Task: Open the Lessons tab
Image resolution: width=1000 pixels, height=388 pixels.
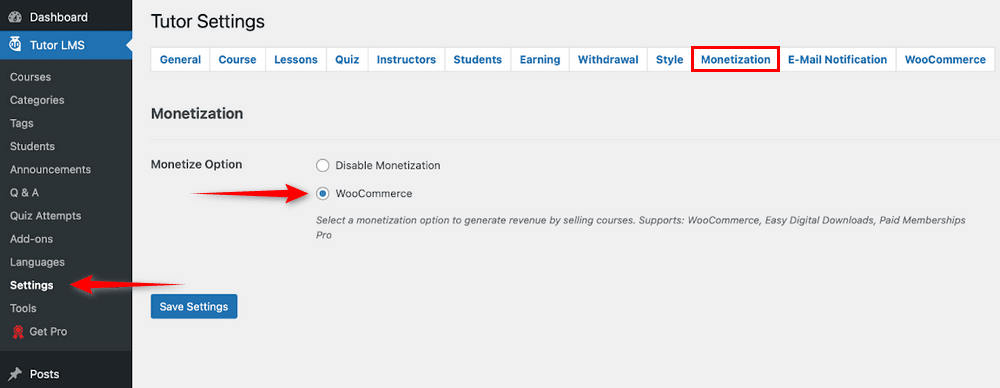Action: tap(296, 59)
